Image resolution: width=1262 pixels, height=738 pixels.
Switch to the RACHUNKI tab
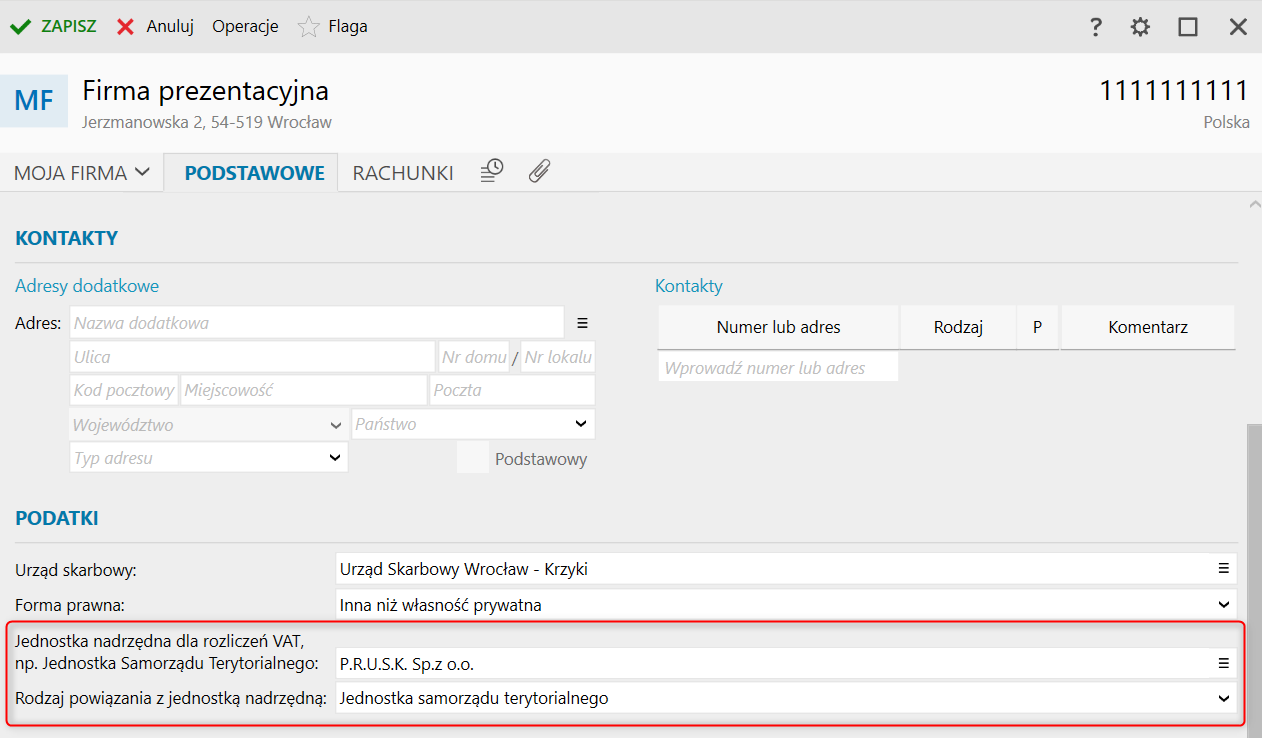tap(403, 173)
